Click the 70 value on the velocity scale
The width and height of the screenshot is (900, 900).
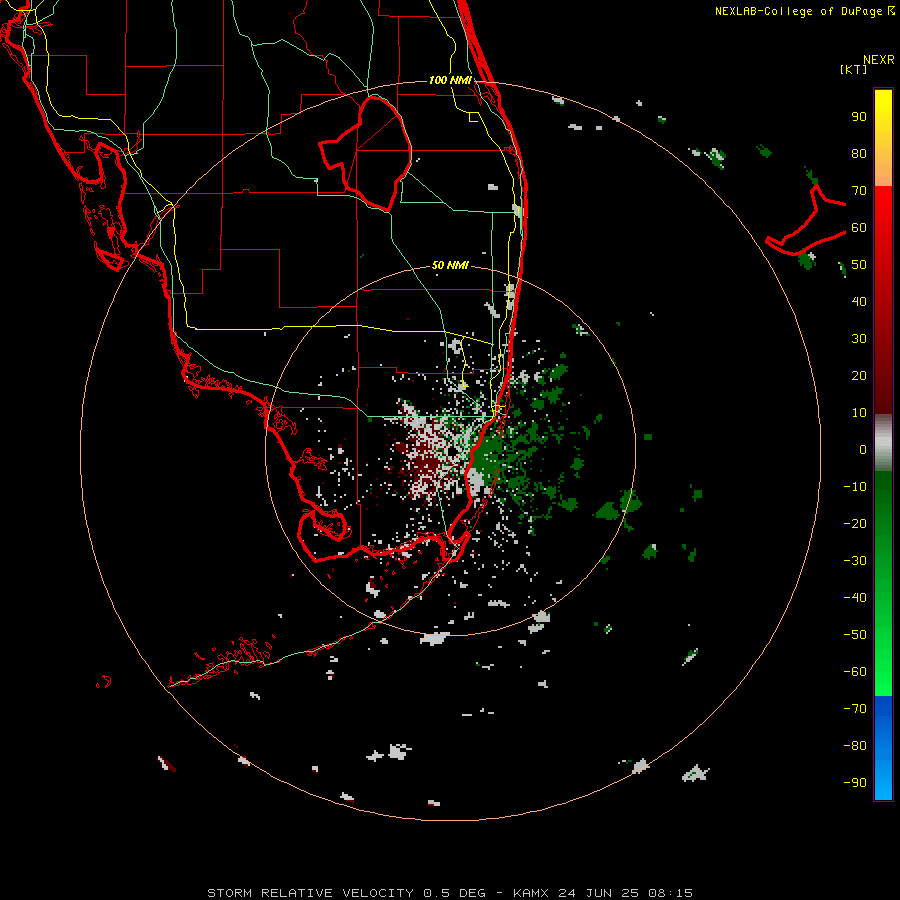tap(859, 191)
